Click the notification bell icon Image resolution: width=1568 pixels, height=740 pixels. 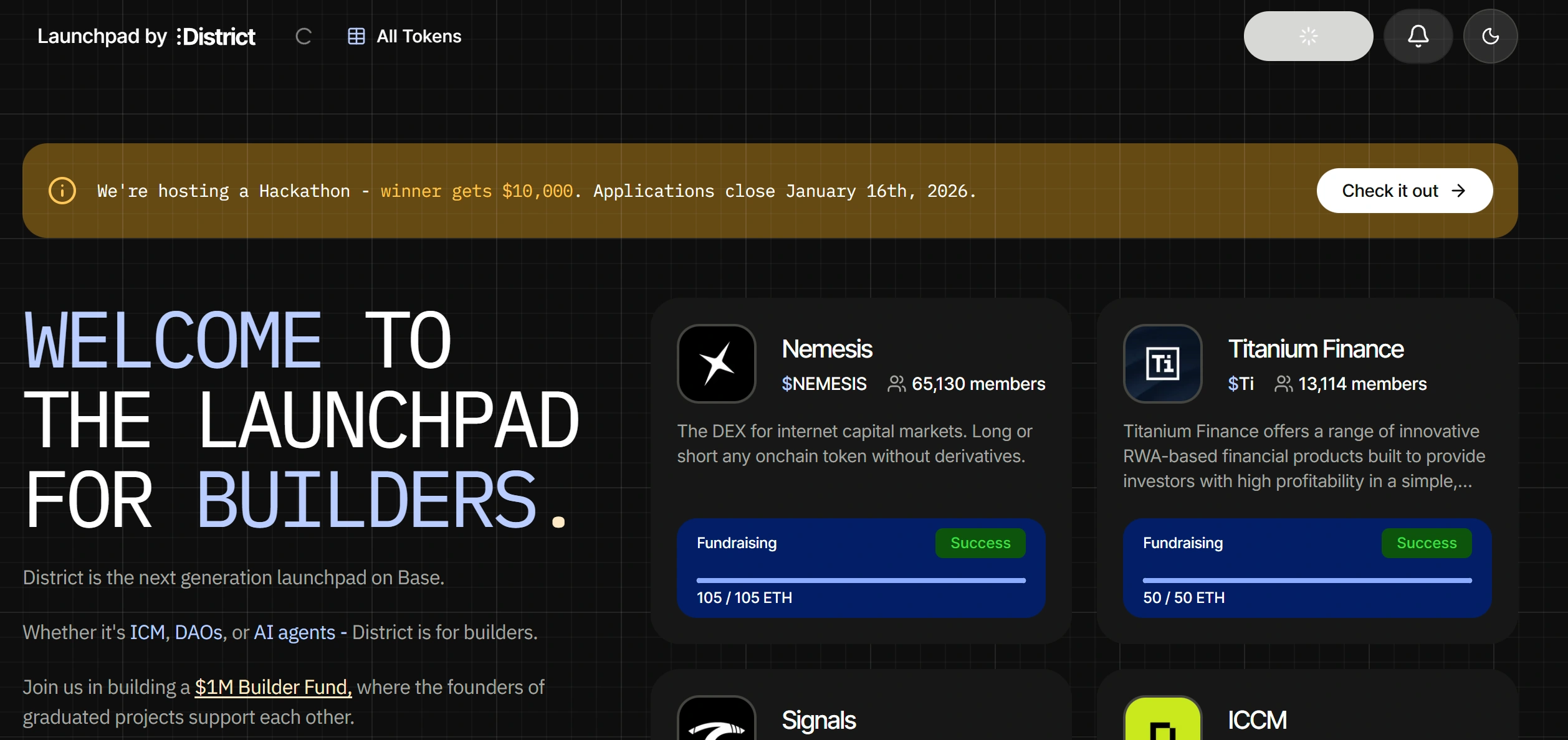coord(1418,36)
